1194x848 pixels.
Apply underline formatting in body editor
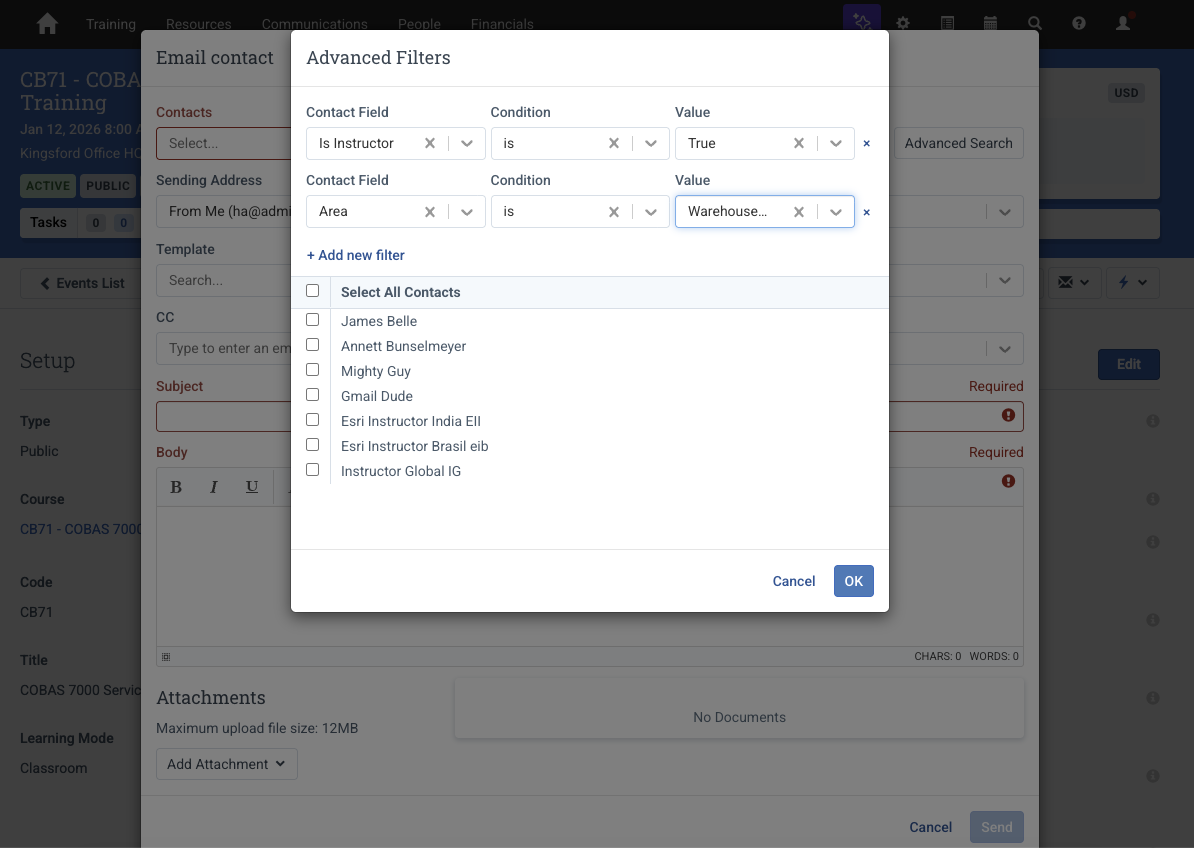[x=252, y=487]
